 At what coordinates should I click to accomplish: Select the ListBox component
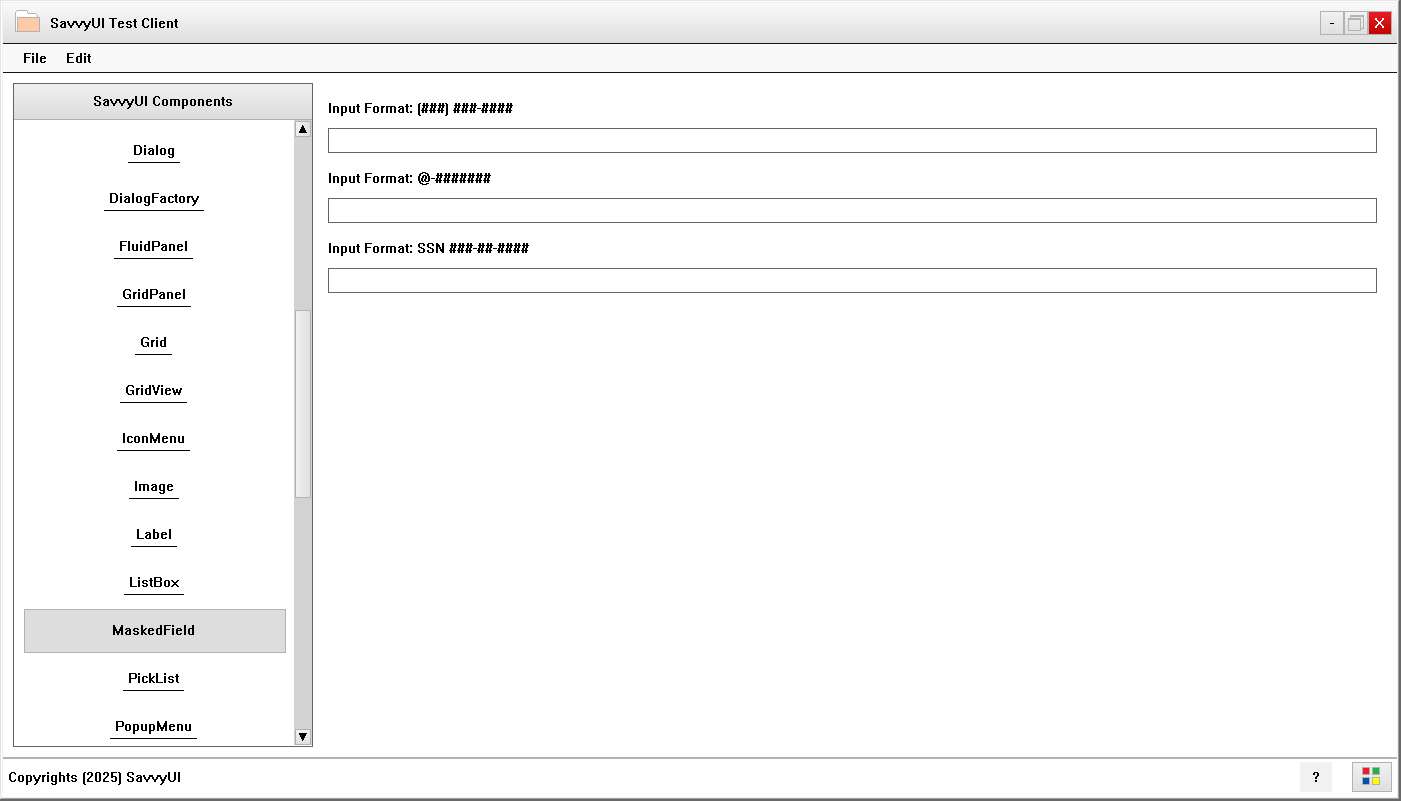(x=153, y=582)
